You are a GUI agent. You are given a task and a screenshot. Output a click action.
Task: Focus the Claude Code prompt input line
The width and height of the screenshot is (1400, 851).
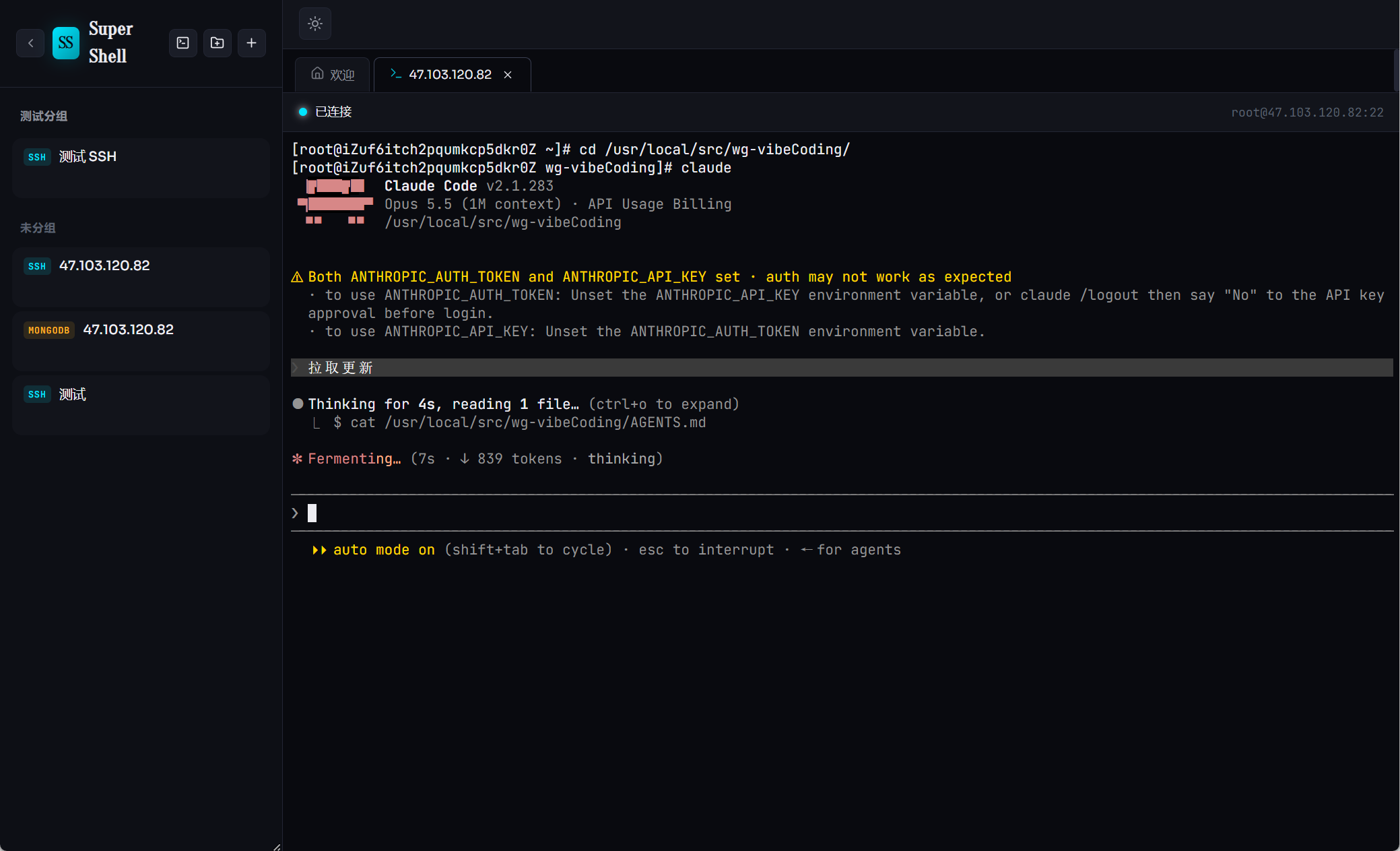842,513
